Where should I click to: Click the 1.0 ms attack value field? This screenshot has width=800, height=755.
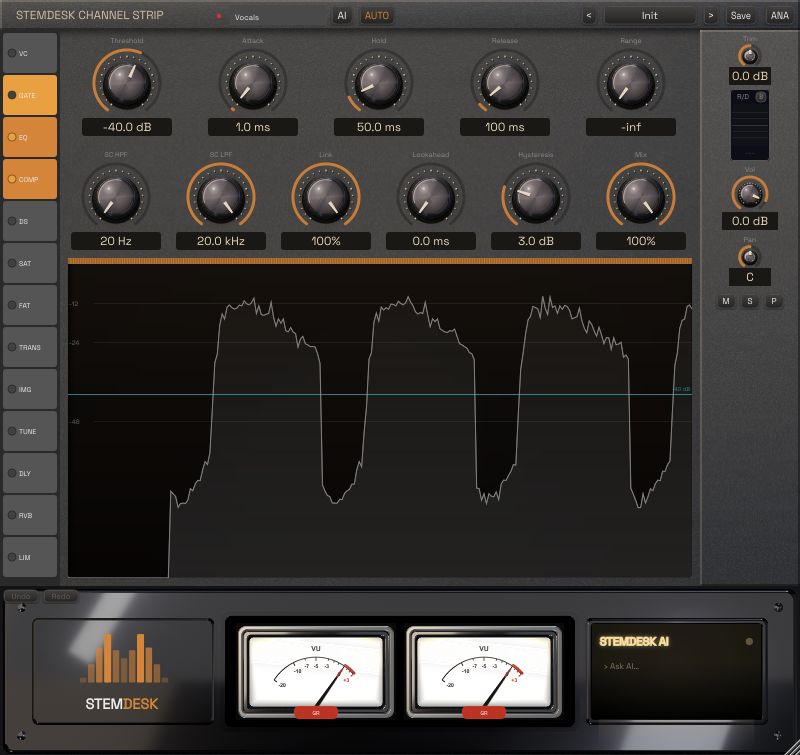[x=253, y=127]
